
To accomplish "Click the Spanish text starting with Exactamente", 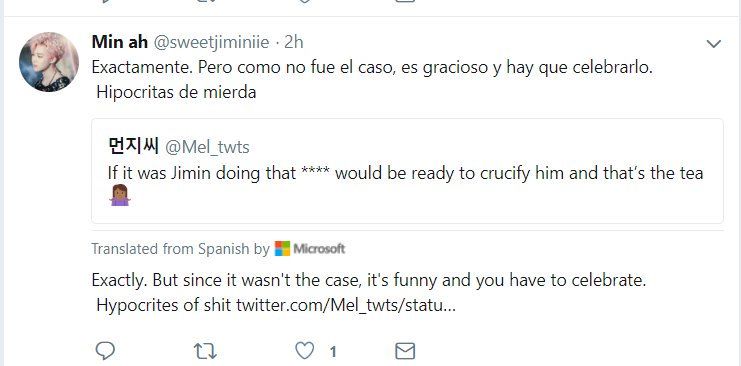I will coord(372,79).
